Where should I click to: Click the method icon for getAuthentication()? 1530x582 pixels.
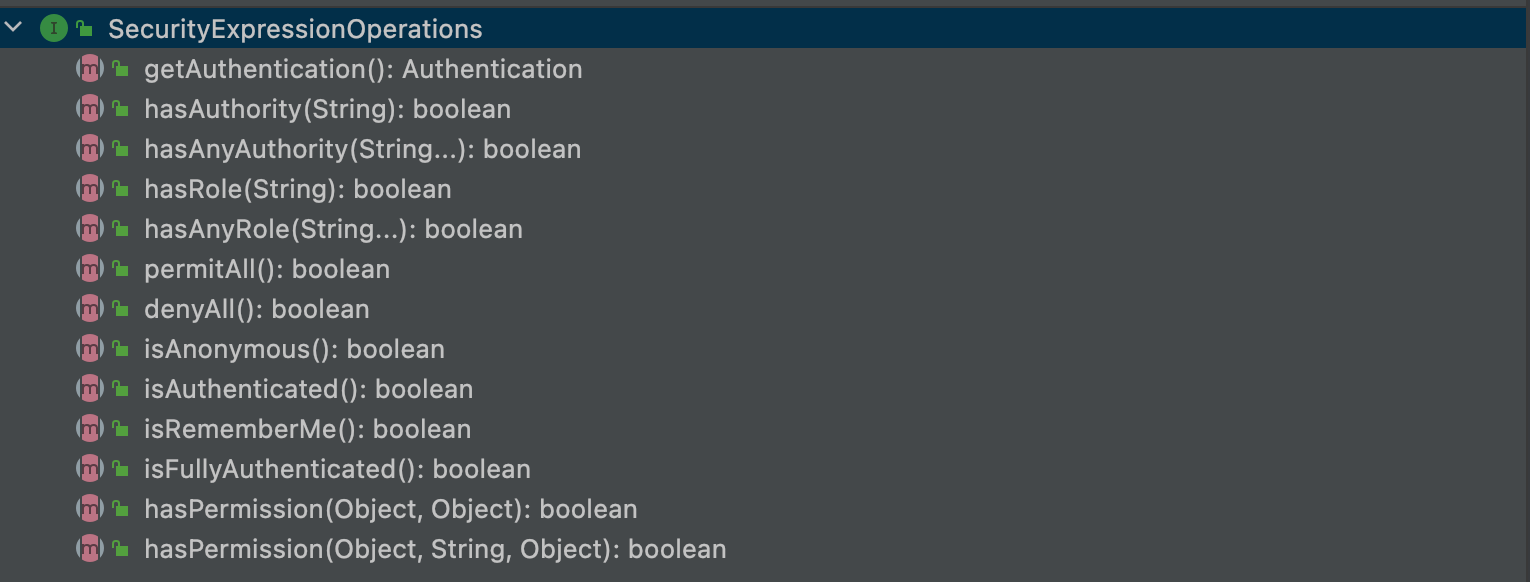(x=90, y=69)
